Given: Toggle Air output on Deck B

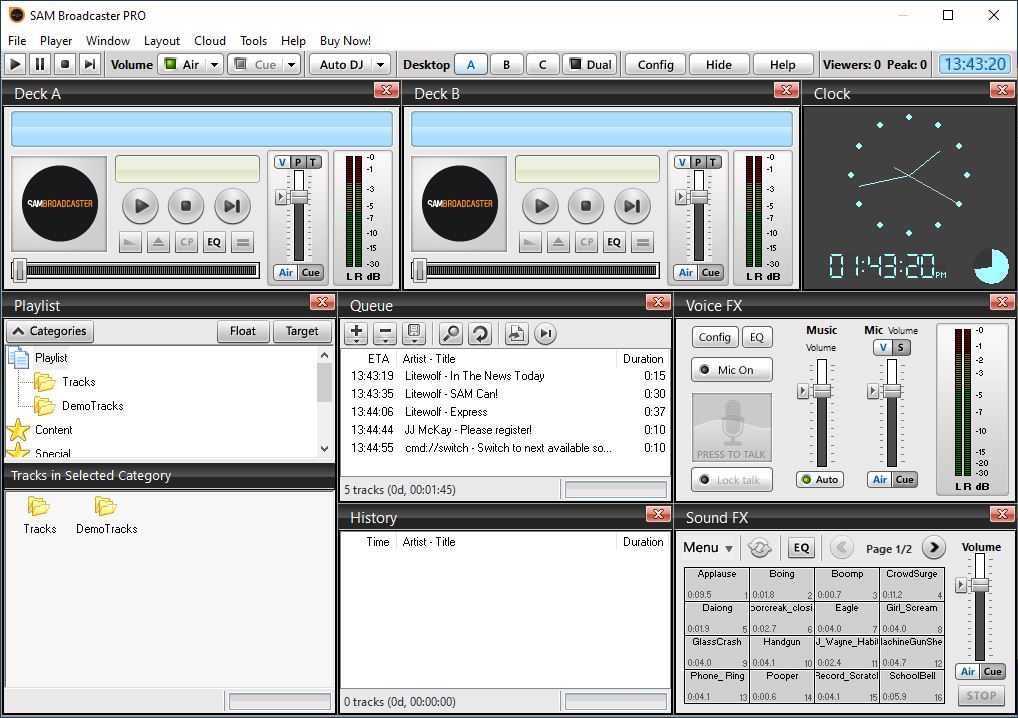Looking at the screenshot, I should [686, 273].
